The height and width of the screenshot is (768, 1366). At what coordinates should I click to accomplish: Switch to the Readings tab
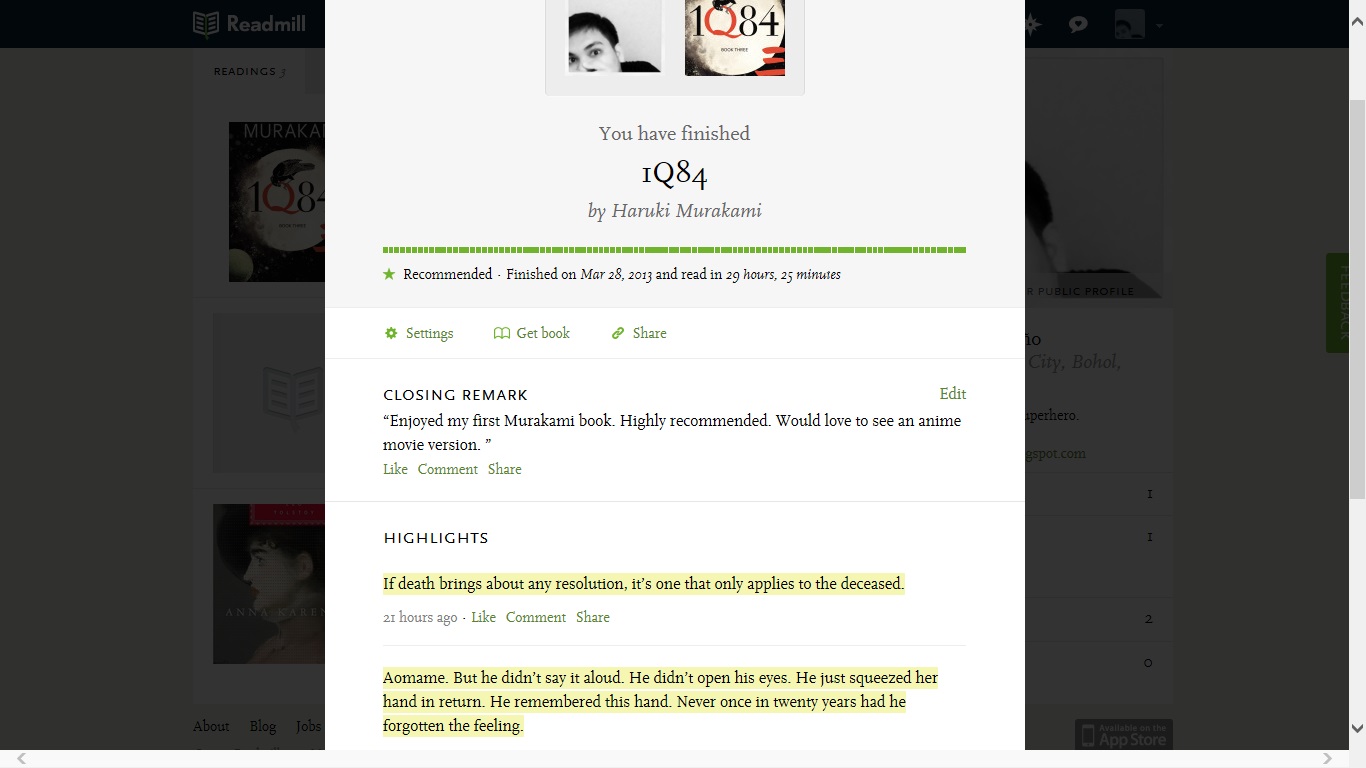(249, 72)
